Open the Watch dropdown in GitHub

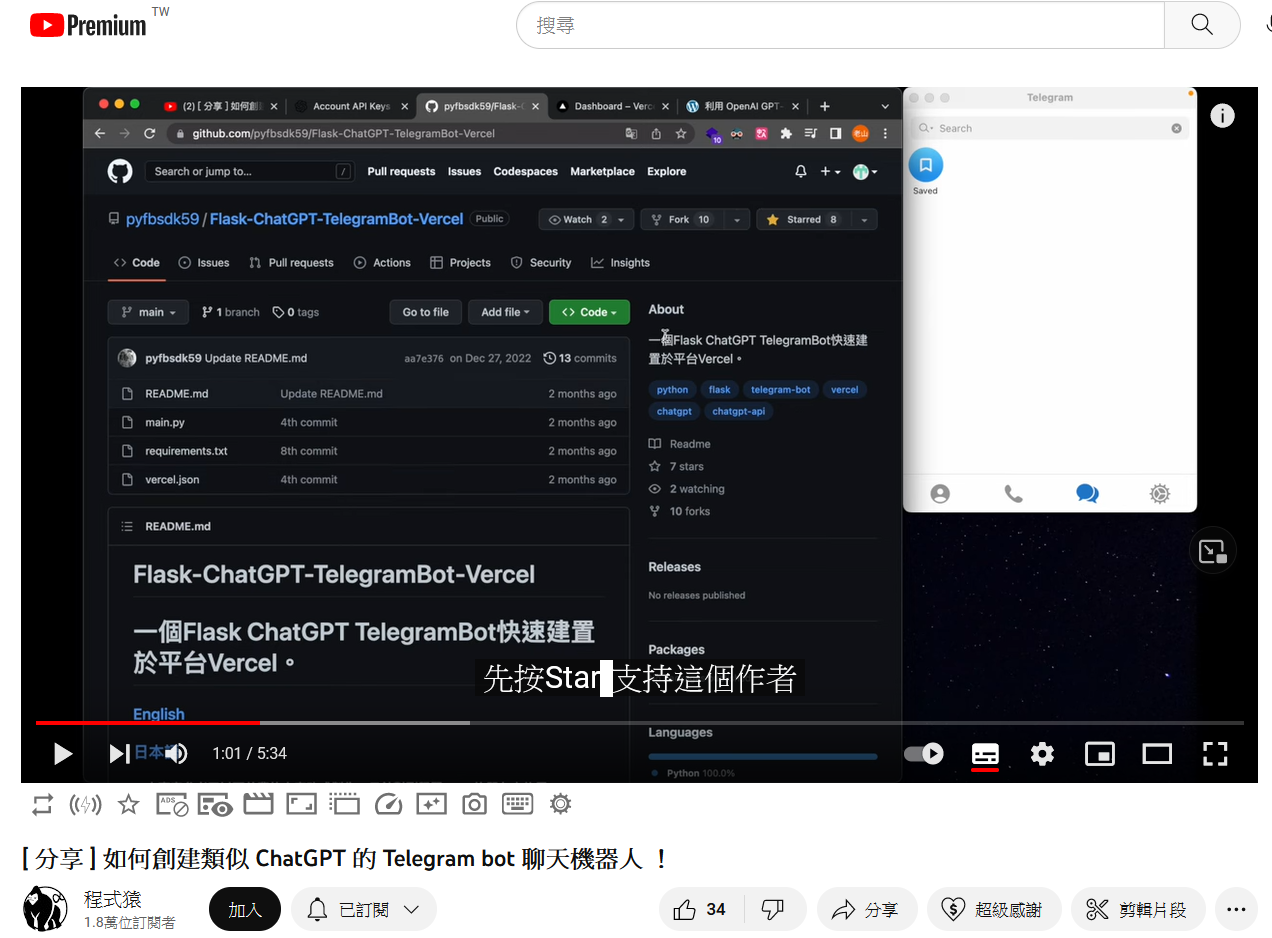(586, 219)
